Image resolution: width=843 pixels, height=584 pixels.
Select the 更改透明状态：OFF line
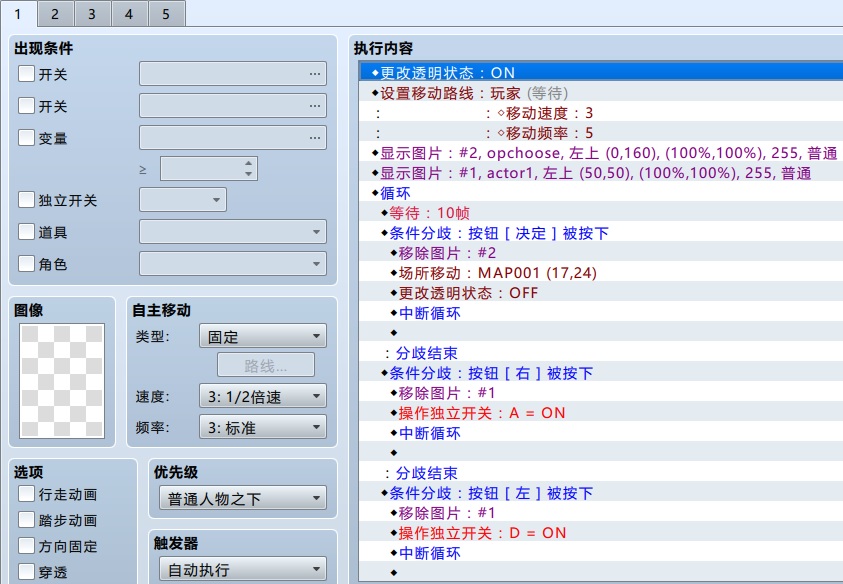pyautogui.click(x=601, y=293)
